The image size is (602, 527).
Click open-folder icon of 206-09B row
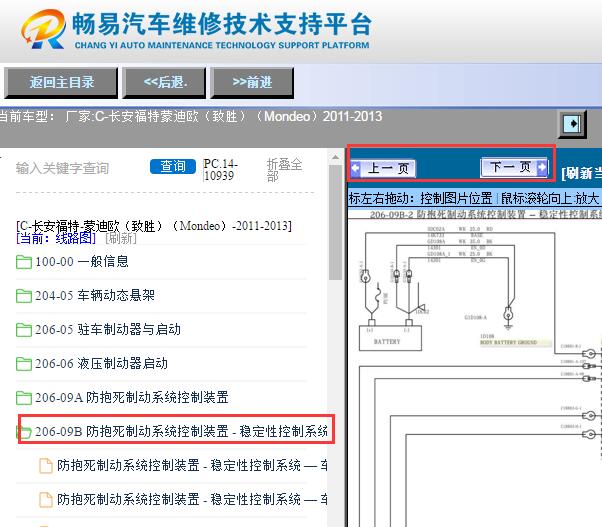24,432
